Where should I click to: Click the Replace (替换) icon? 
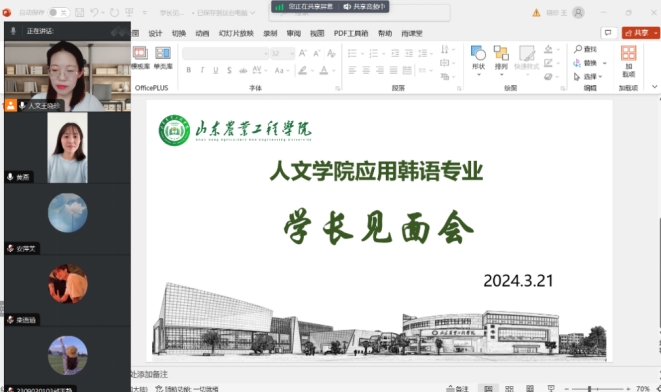(x=577, y=63)
